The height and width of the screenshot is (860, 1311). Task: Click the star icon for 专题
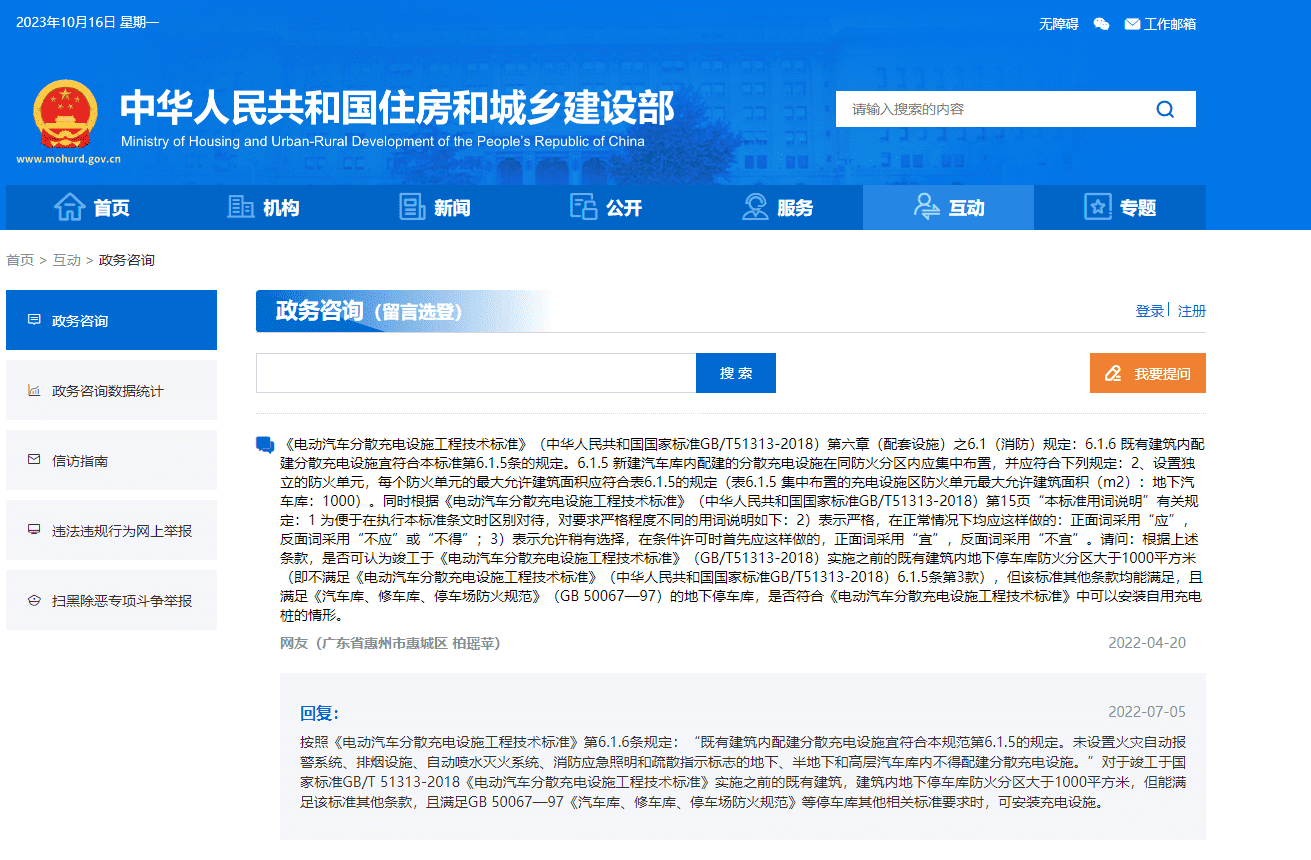tap(1098, 207)
